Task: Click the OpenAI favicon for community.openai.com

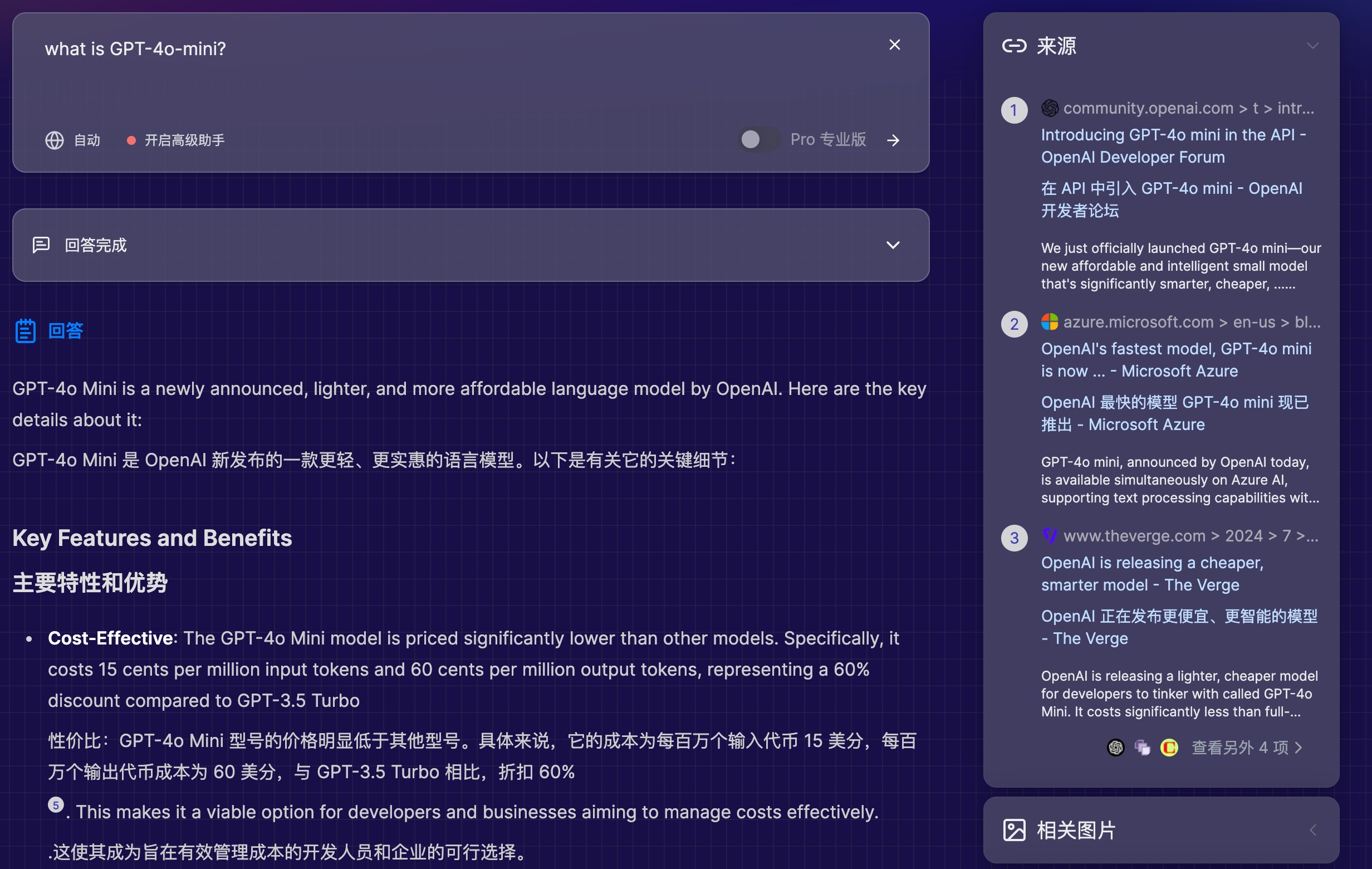Action: tap(1050, 108)
